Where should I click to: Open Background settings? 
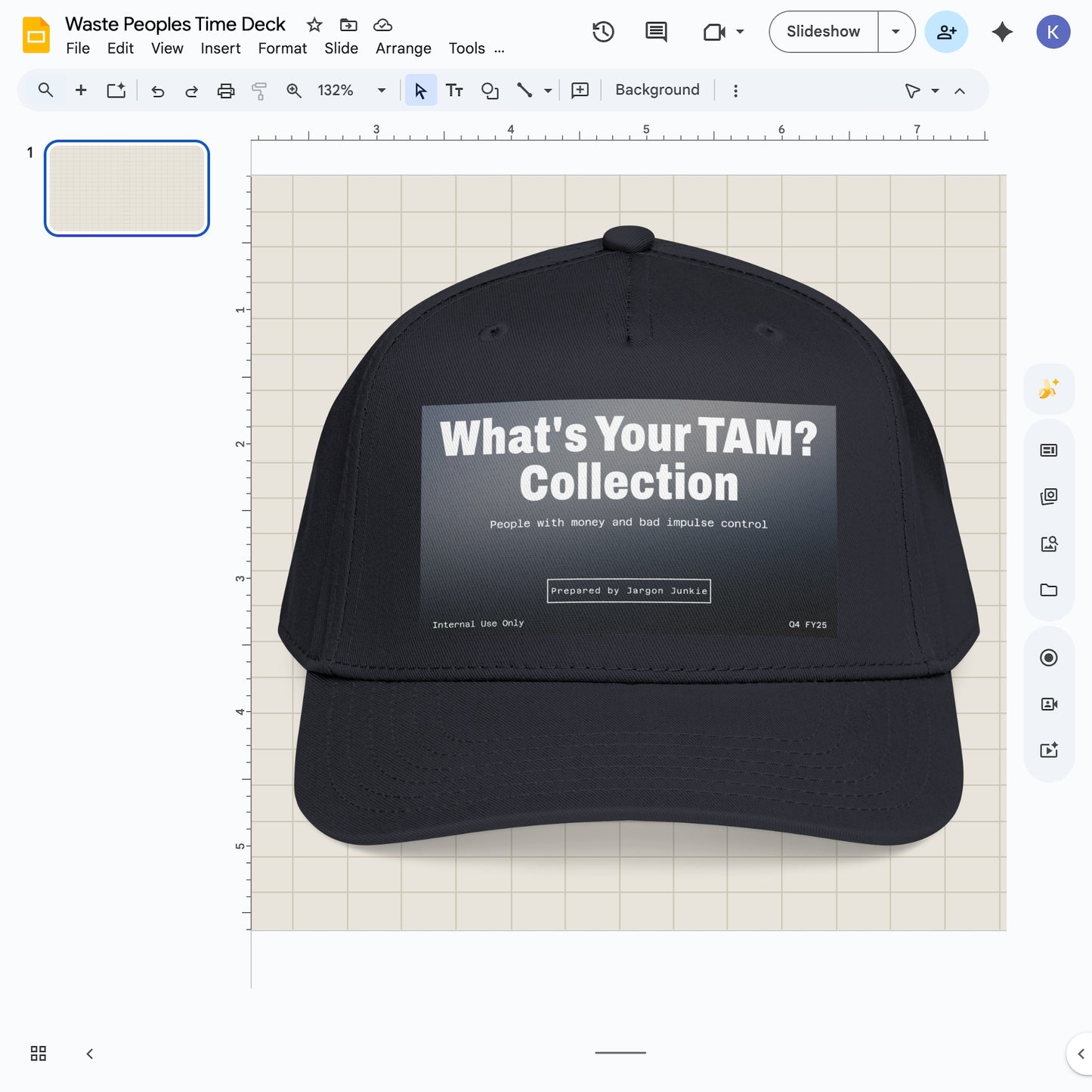(x=656, y=89)
